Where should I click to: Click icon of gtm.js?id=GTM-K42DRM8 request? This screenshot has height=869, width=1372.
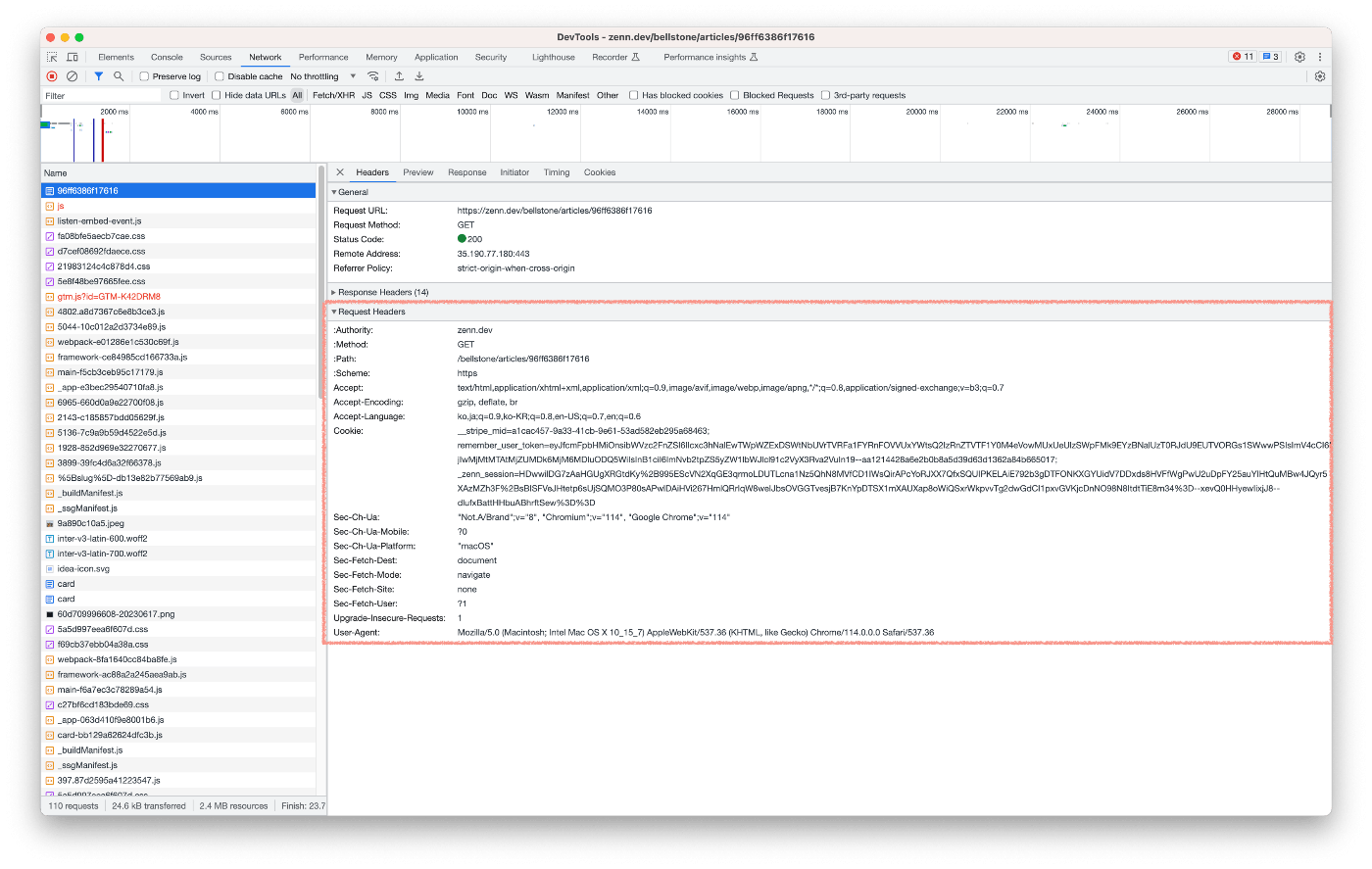point(50,297)
